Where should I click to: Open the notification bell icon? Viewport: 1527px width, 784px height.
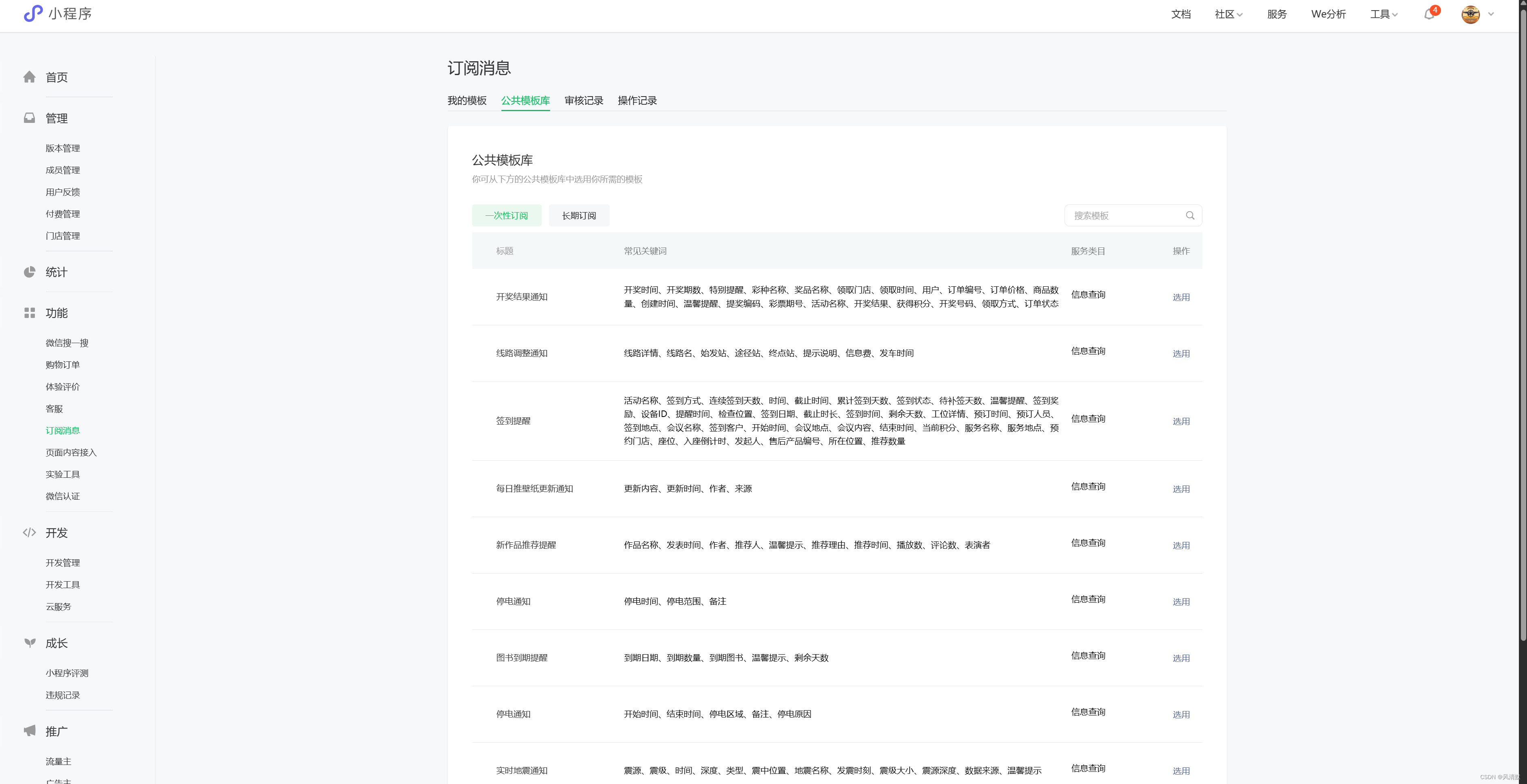click(x=1428, y=14)
